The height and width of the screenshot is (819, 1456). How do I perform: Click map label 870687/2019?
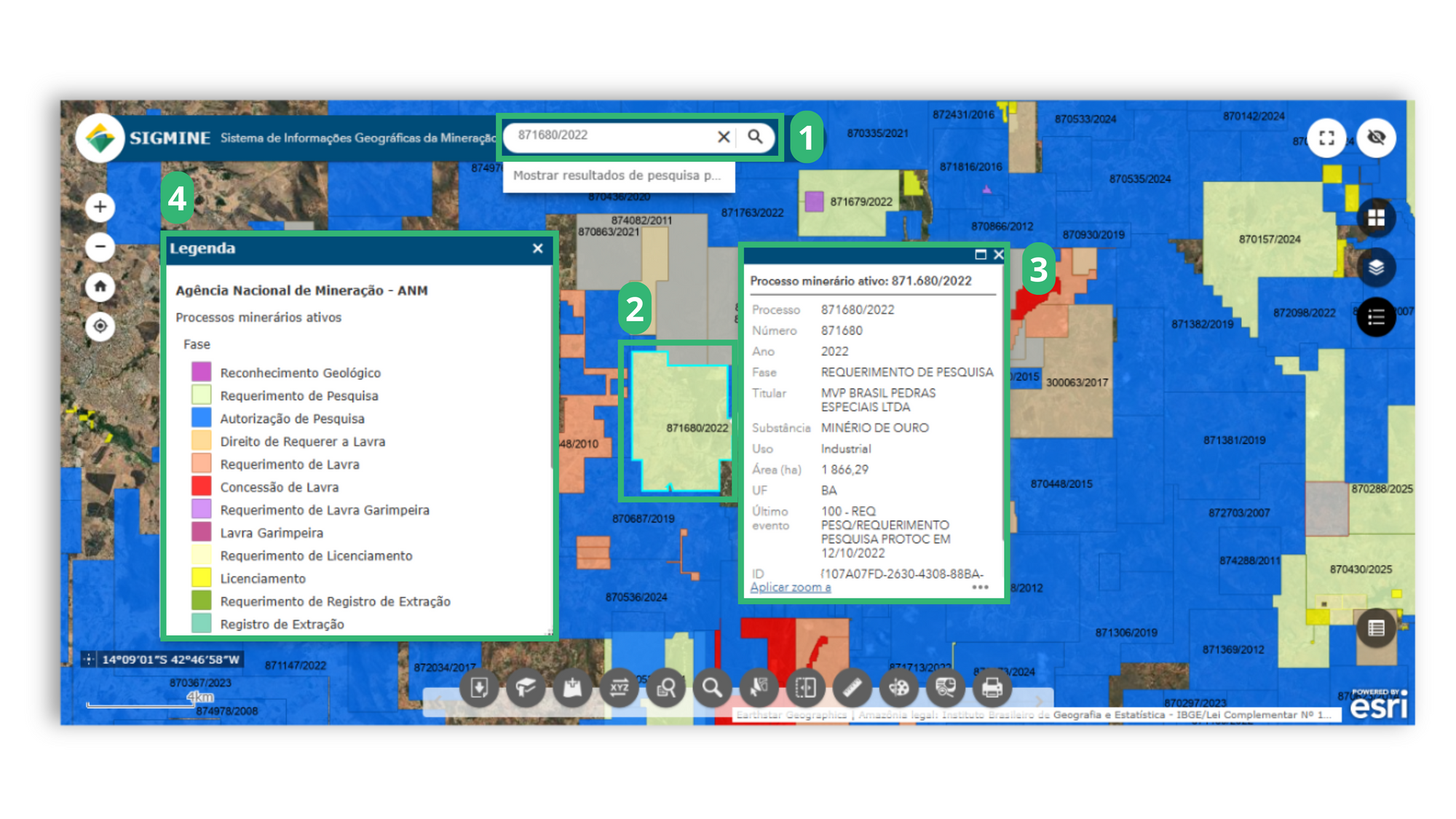pos(643,518)
